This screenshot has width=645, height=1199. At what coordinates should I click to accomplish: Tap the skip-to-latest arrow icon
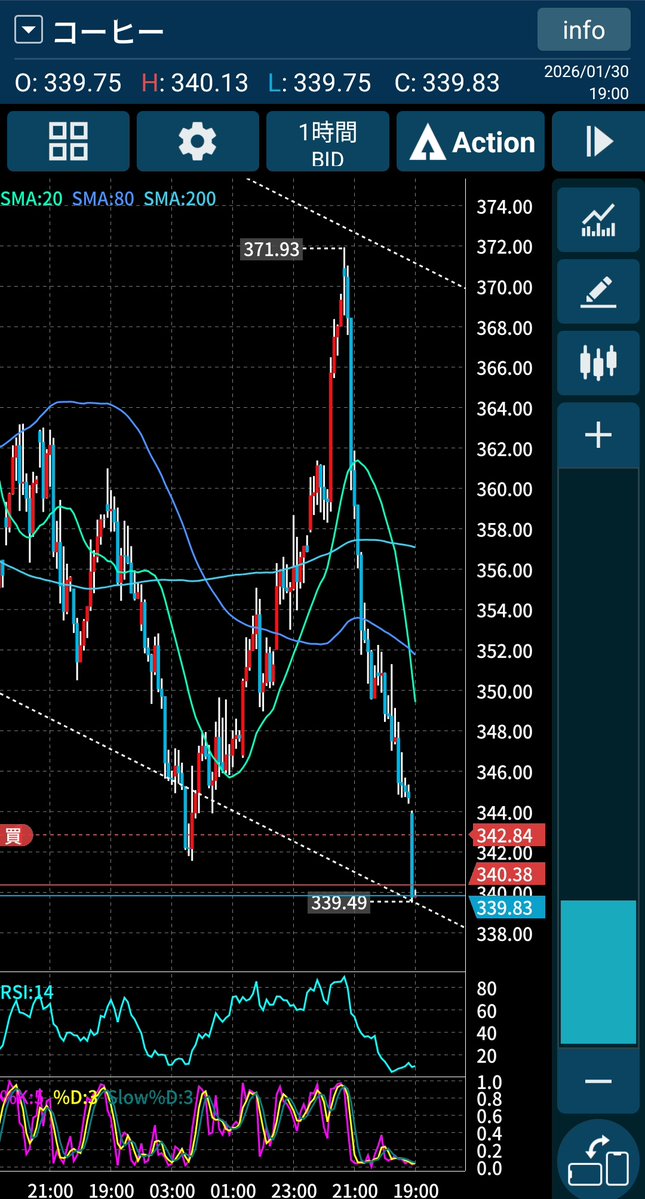pos(598,141)
